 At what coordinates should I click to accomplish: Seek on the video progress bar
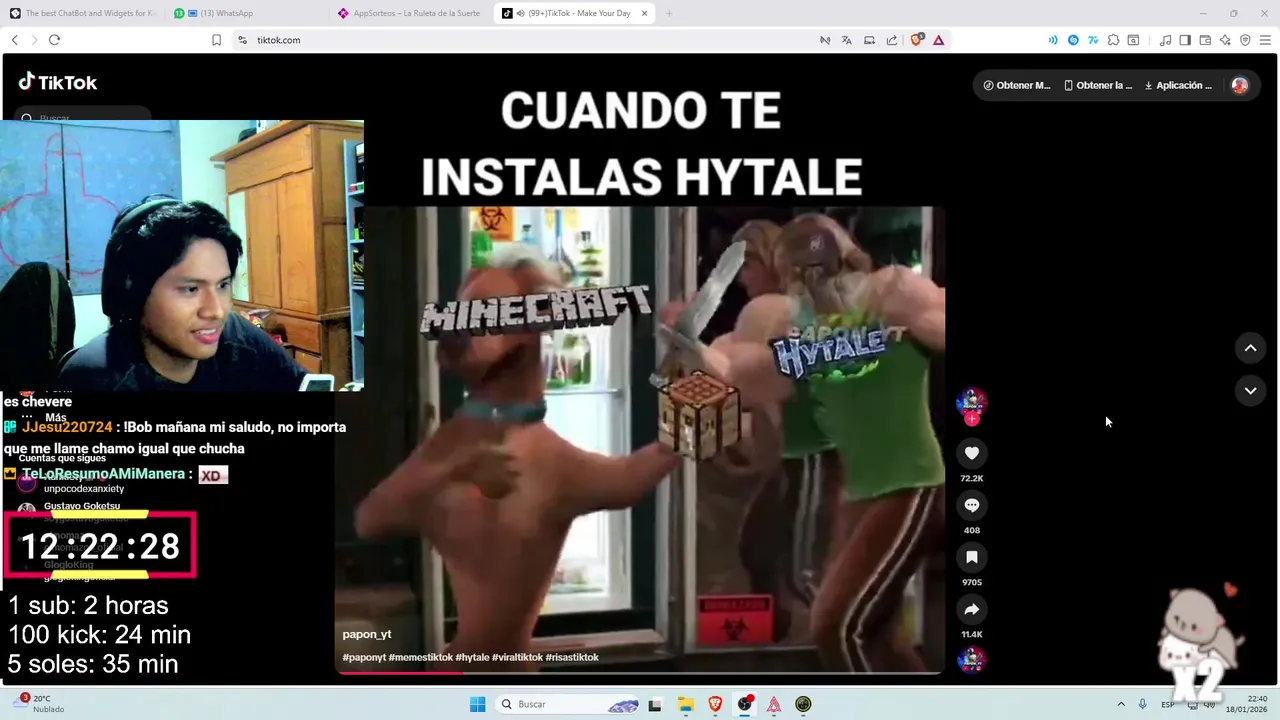640,672
